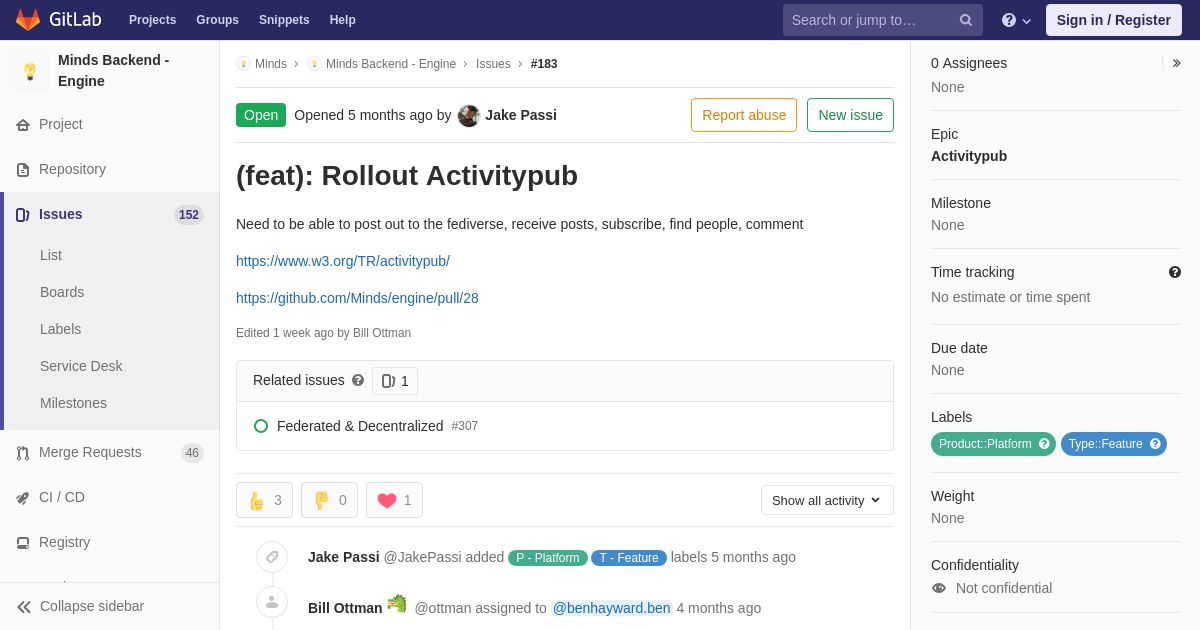Click the open-status circle beside Federated & Decentralized
The width and height of the screenshot is (1200, 630).
(x=261, y=426)
